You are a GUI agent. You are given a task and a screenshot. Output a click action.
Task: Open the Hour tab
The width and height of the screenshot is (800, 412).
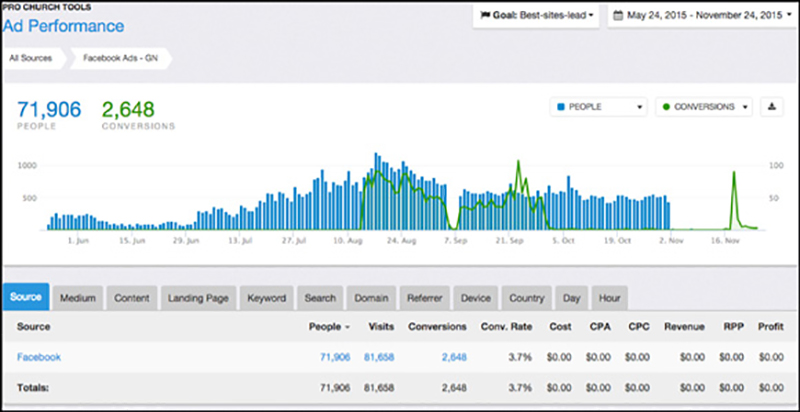[x=608, y=298]
